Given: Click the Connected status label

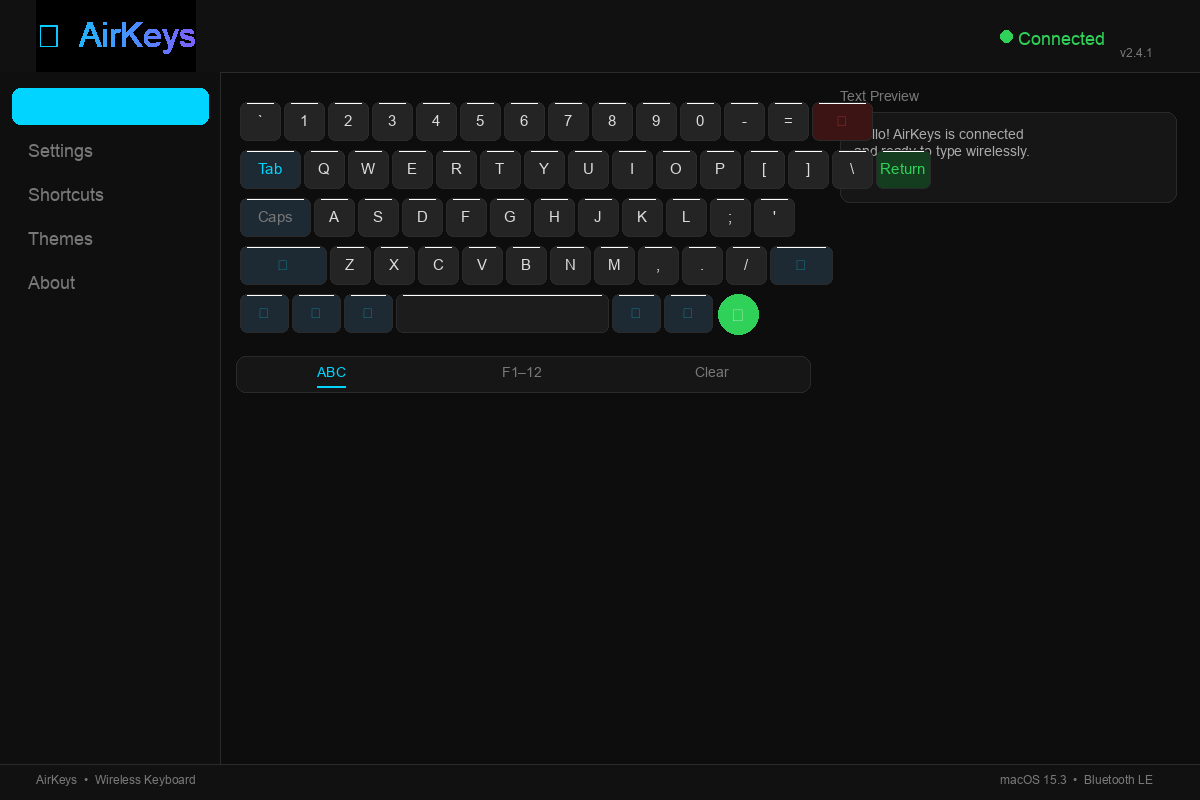Looking at the screenshot, I should (1061, 39).
